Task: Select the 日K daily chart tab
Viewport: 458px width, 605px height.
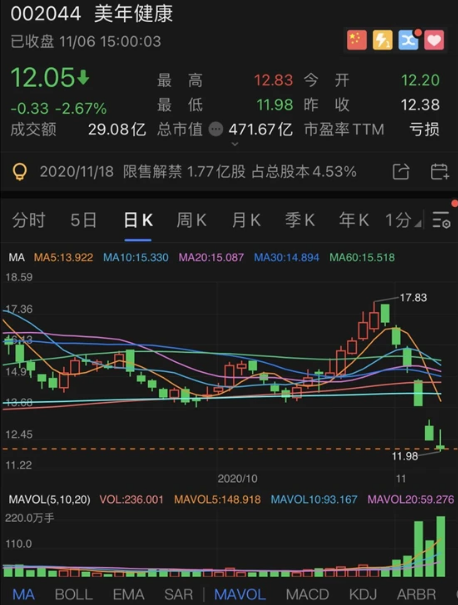Action: (138, 220)
